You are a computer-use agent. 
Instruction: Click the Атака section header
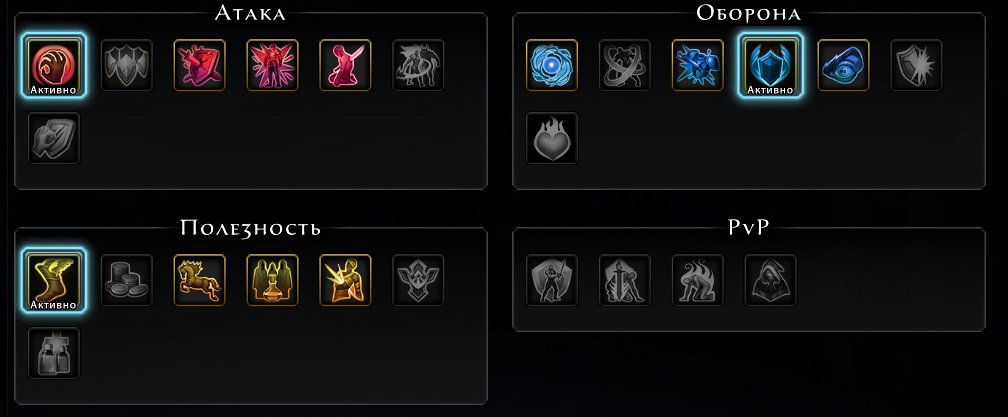pyautogui.click(x=250, y=13)
